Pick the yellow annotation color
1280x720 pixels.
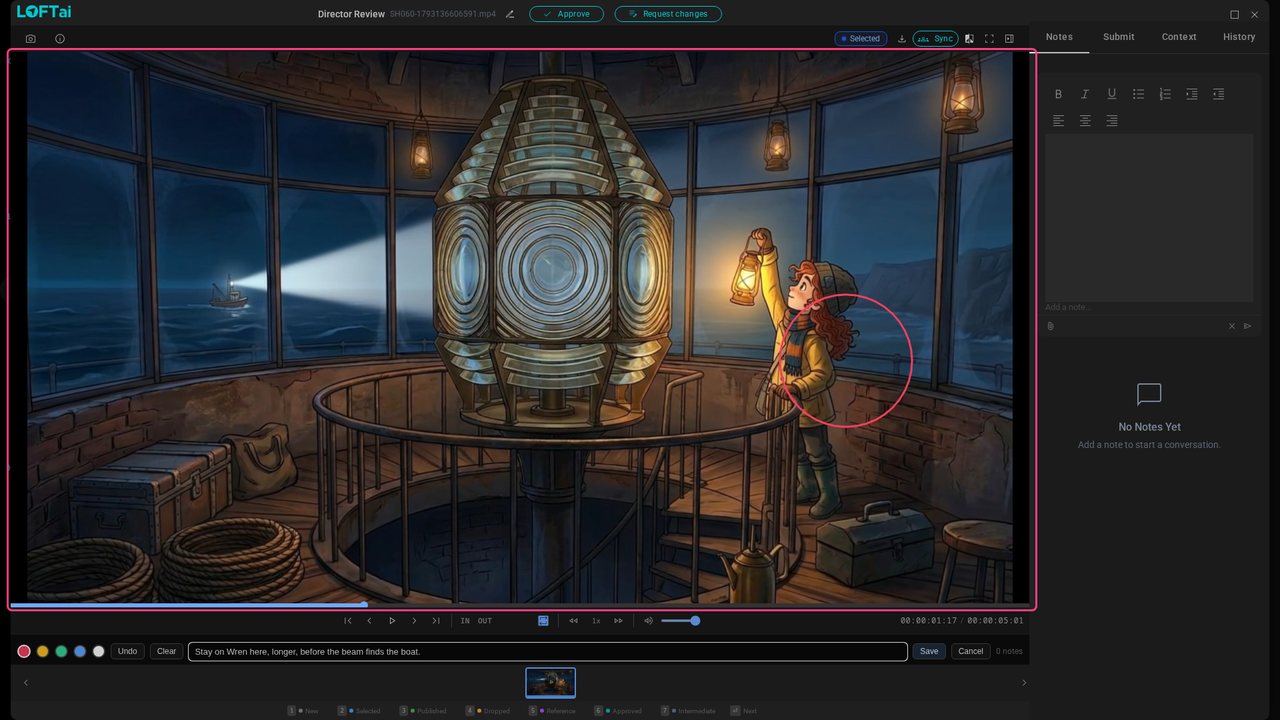click(x=42, y=651)
